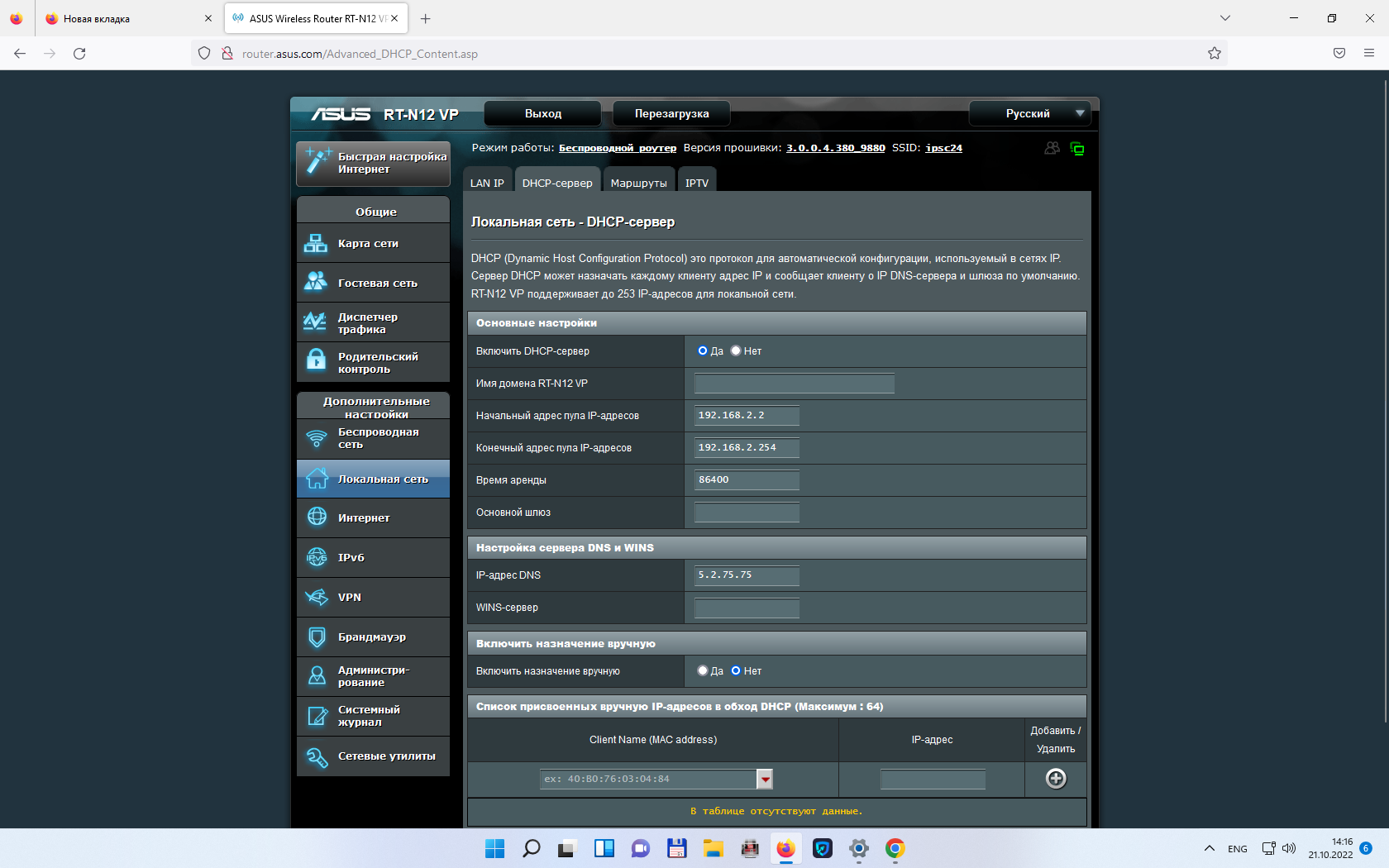Open the MAC address client dropdown arrow
Screen dimensions: 1389x868
coord(766,779)
